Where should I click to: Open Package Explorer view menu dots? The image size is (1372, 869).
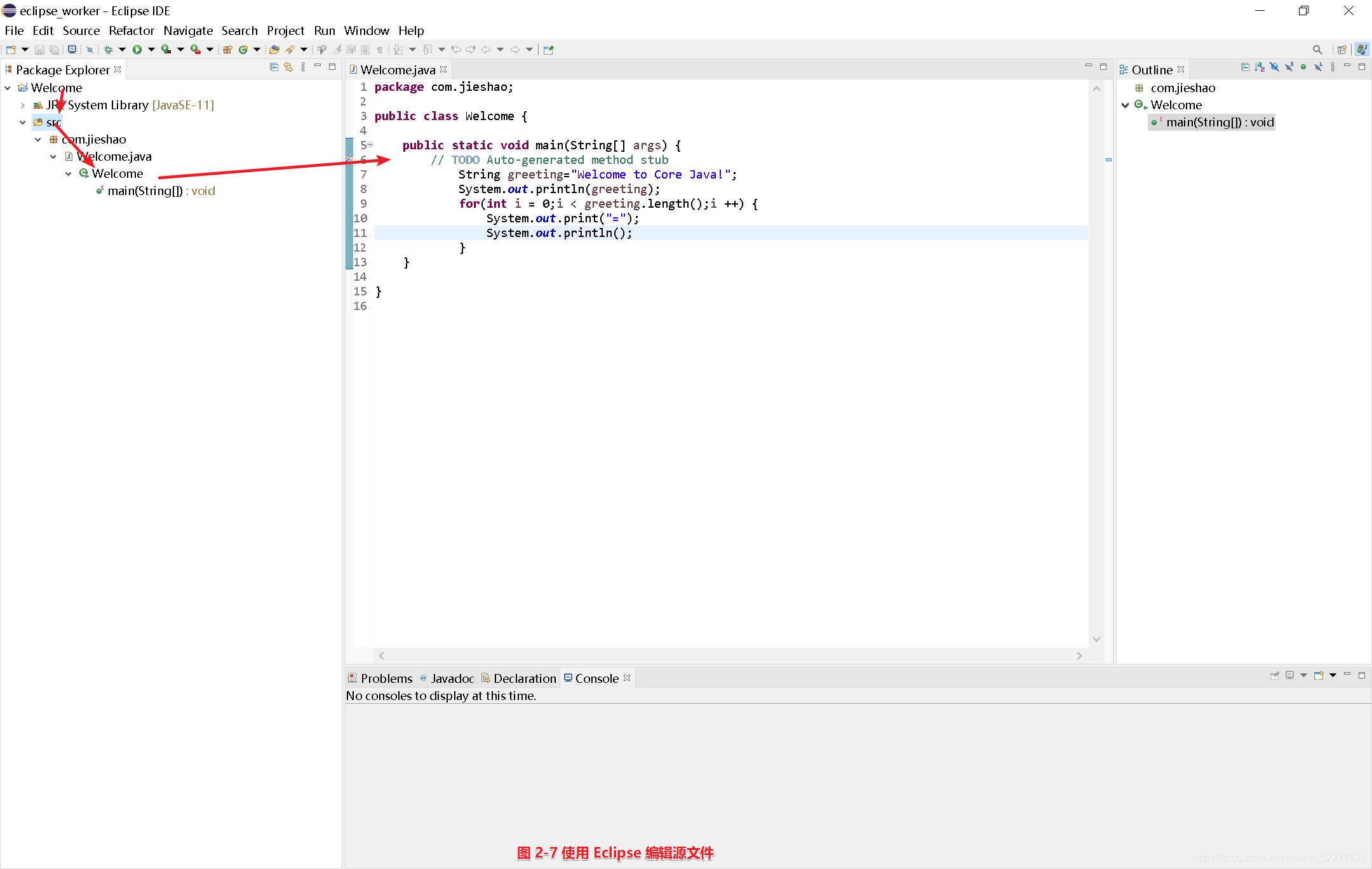303,67
